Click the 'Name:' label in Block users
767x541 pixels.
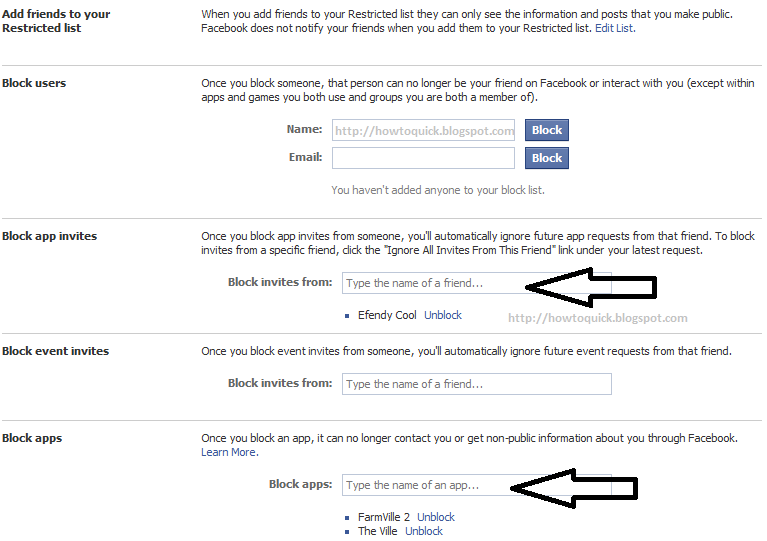(304, 129)
